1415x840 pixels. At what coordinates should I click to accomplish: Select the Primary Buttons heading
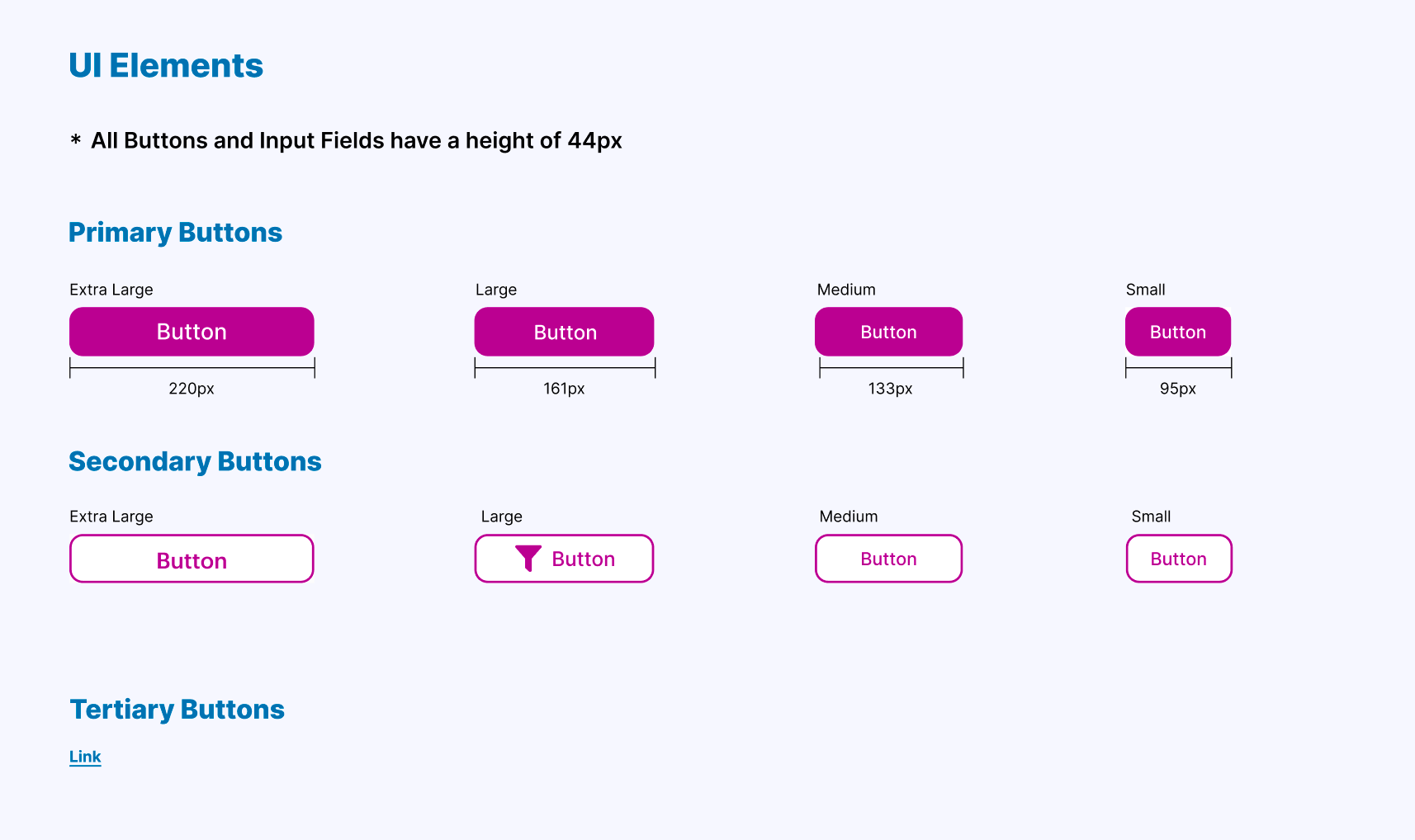[x=175, y=233]
